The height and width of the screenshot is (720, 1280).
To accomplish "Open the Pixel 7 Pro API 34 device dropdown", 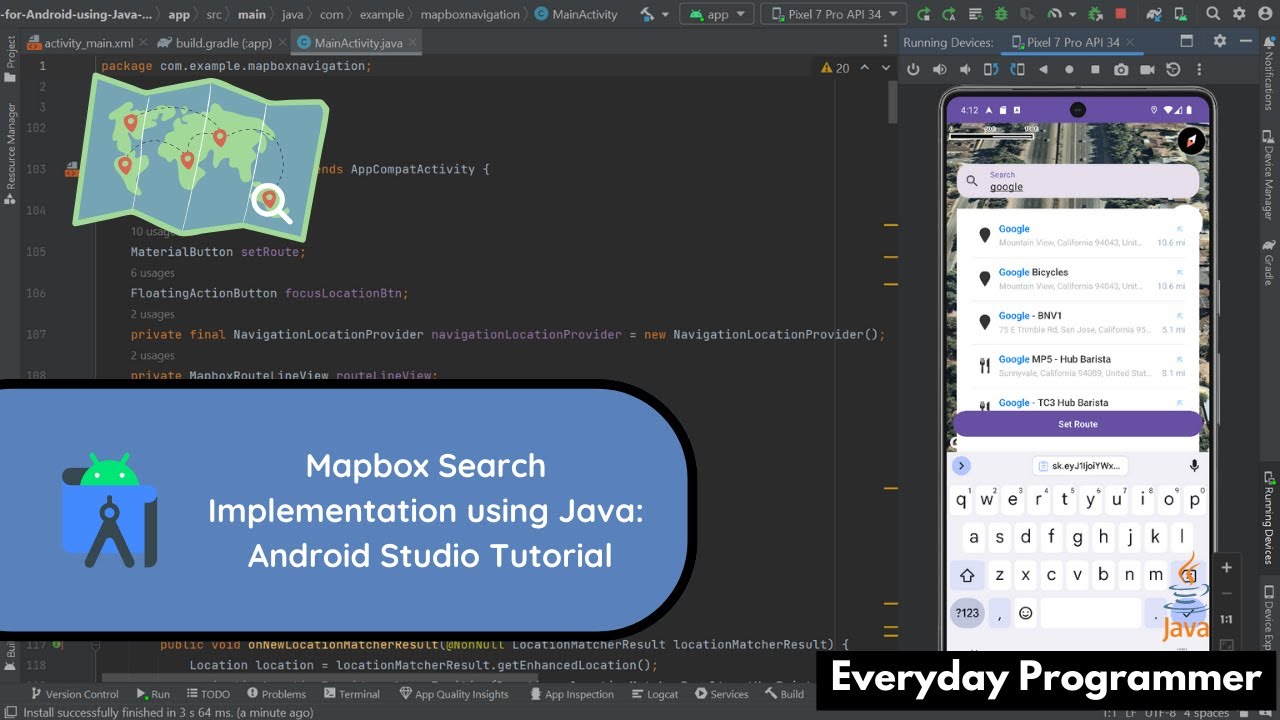I will pos(834,14).
